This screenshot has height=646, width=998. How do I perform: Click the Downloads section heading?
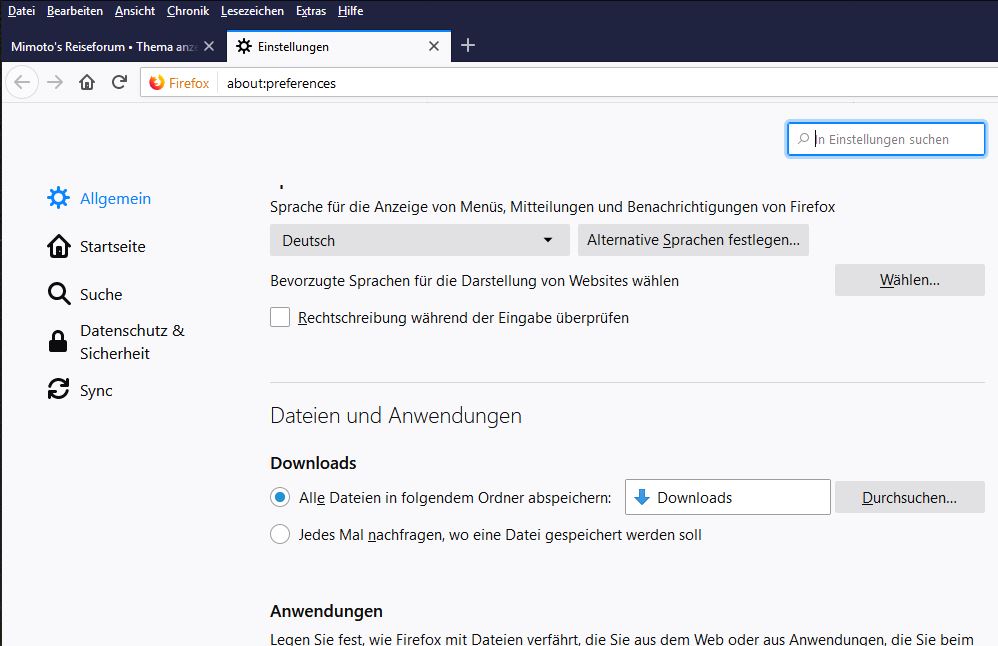point(313,463)
